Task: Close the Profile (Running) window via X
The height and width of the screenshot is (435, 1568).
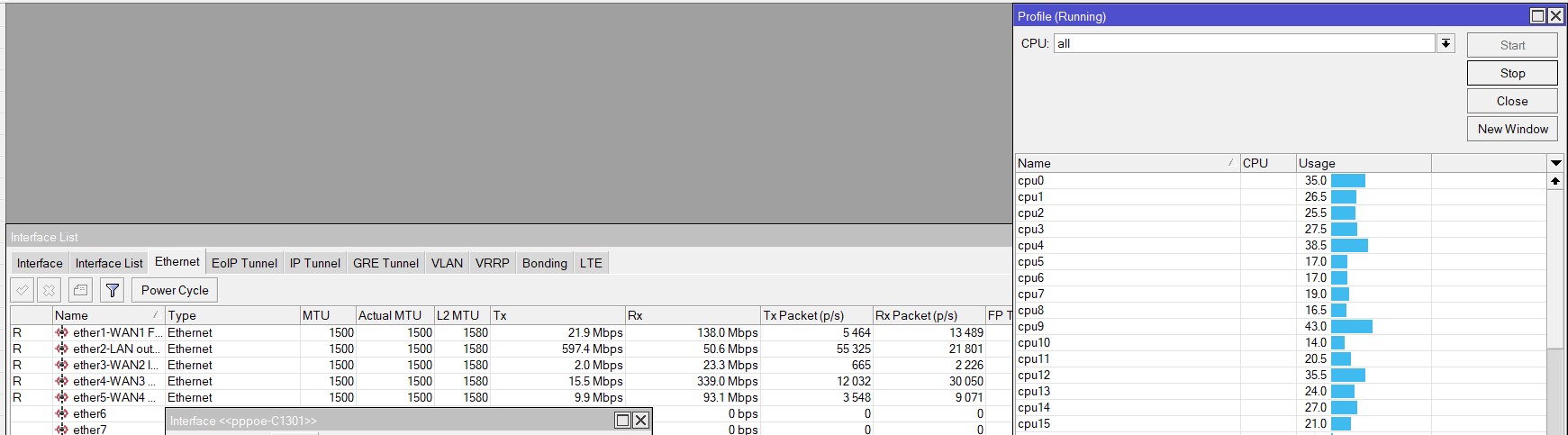Action: coord(1555,16)
